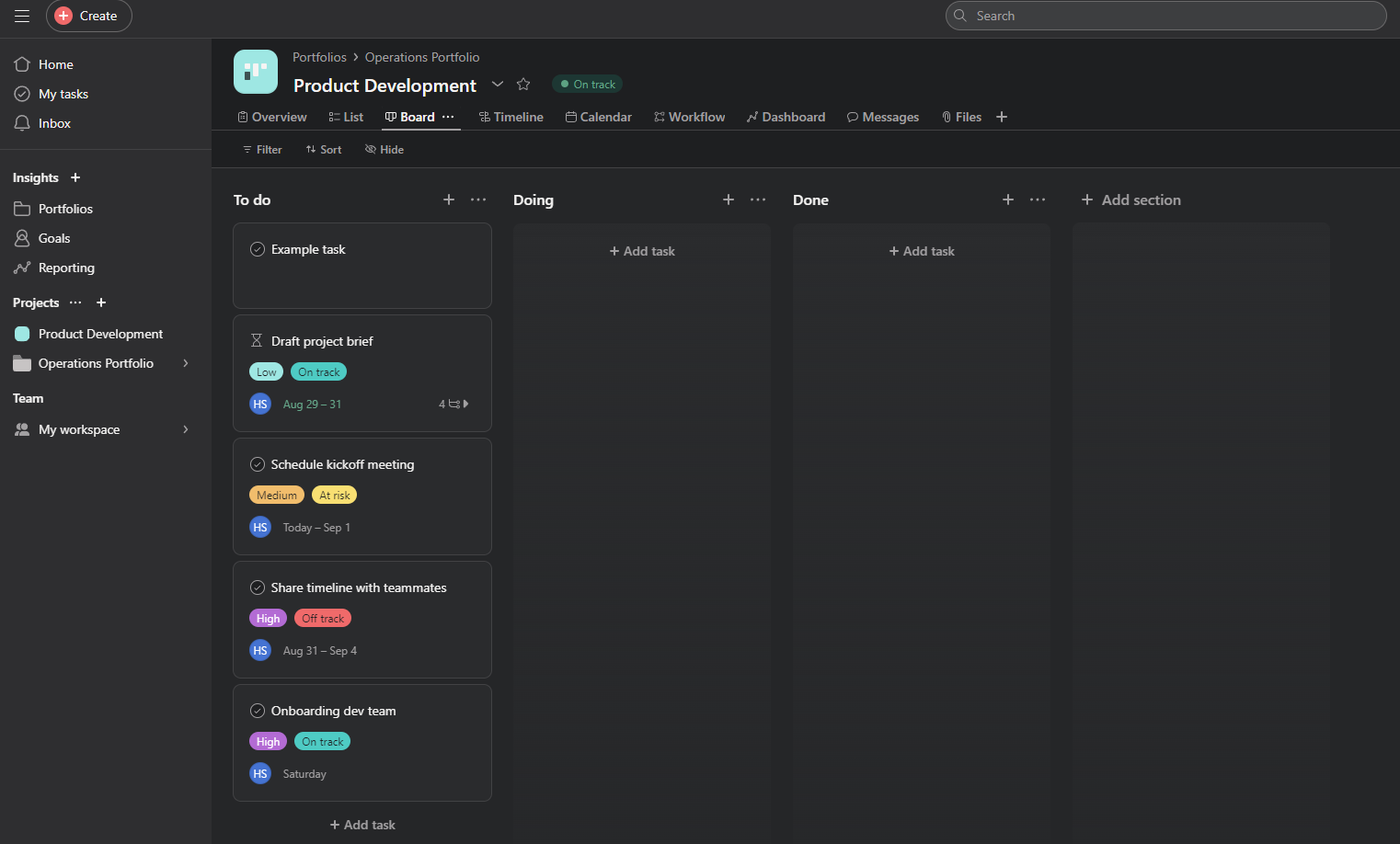Click the Create button
Screen dimensions: 1400x844
[x=89, y=16]
